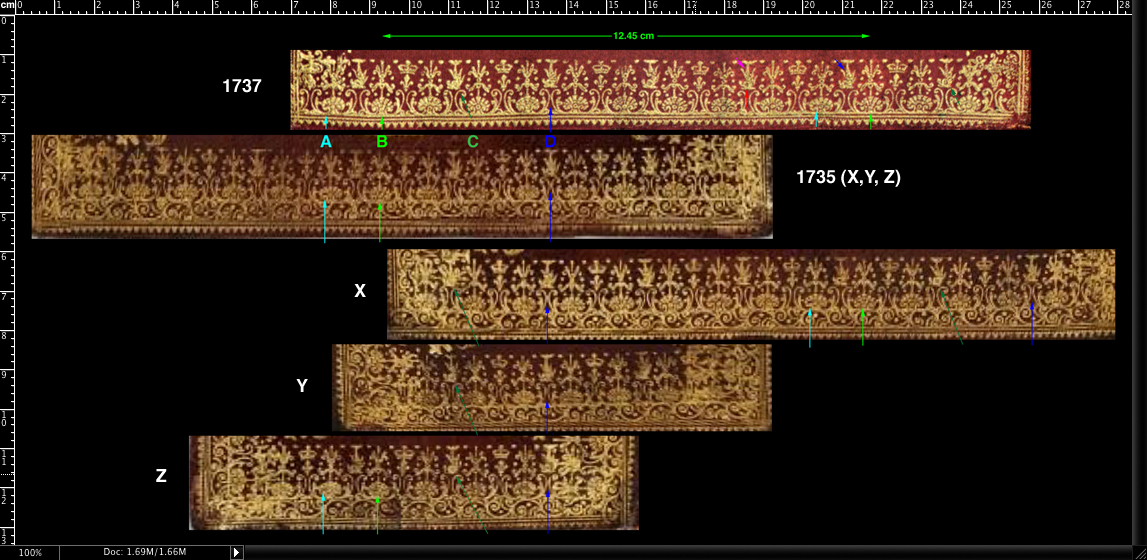1147x560 pixels.
Task: Click the standalone white Z strip label
Action: click(161, 476)
